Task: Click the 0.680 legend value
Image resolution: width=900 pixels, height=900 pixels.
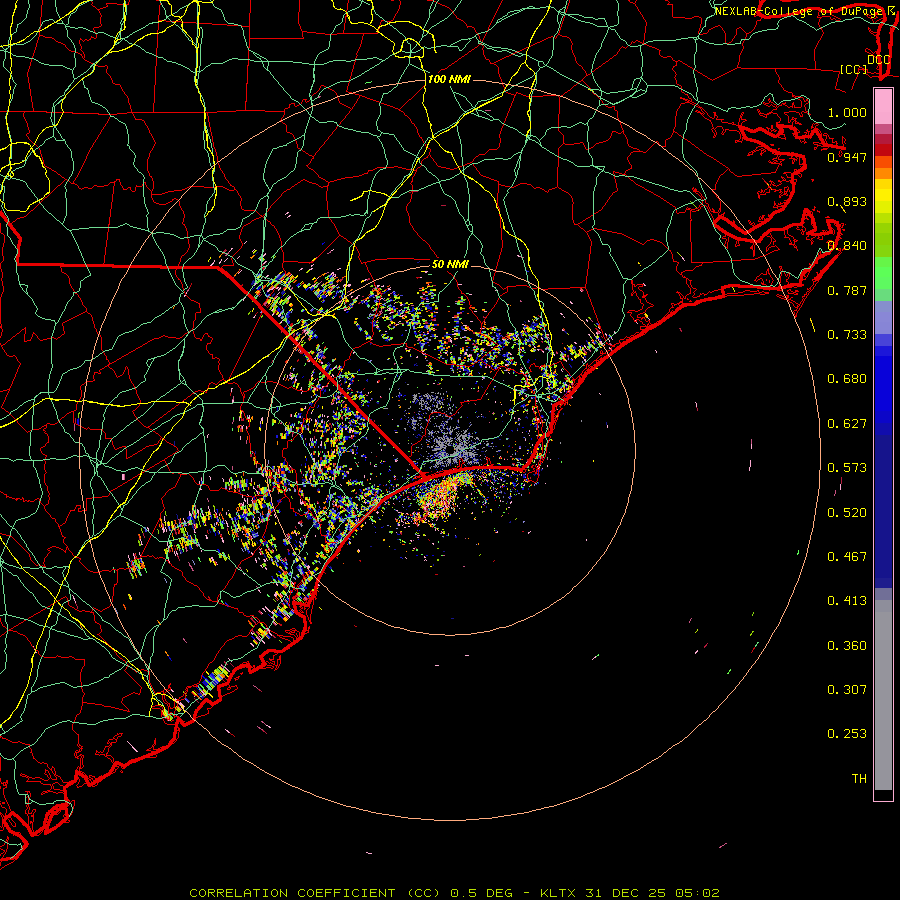Action: [847, 378]
